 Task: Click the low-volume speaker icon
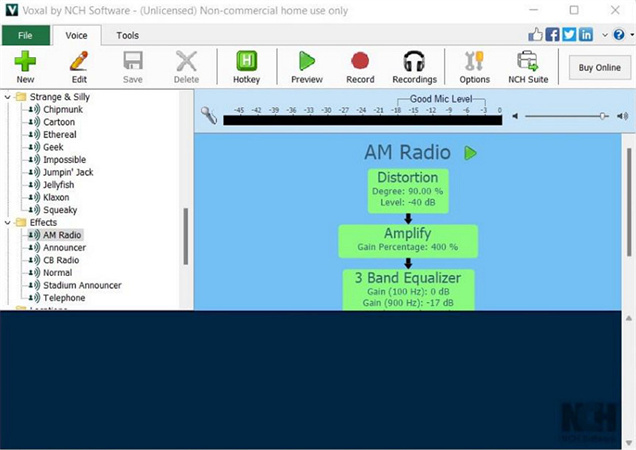pyautogui.click(x=515, y=116)
